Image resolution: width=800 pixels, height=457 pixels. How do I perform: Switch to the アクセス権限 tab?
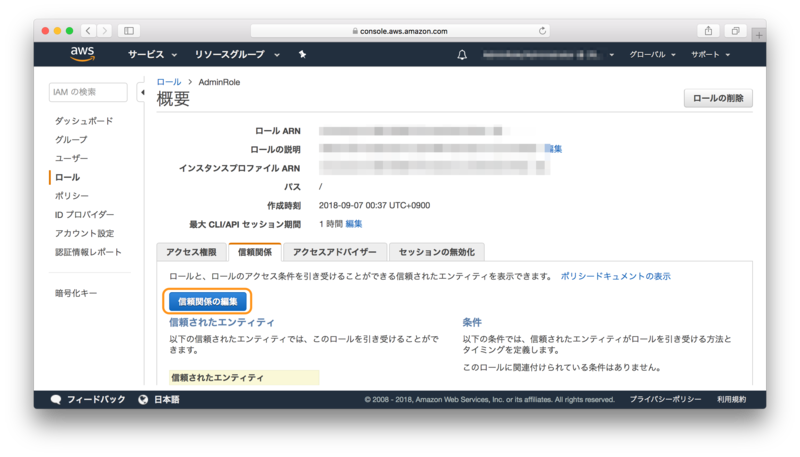[191, 252]
